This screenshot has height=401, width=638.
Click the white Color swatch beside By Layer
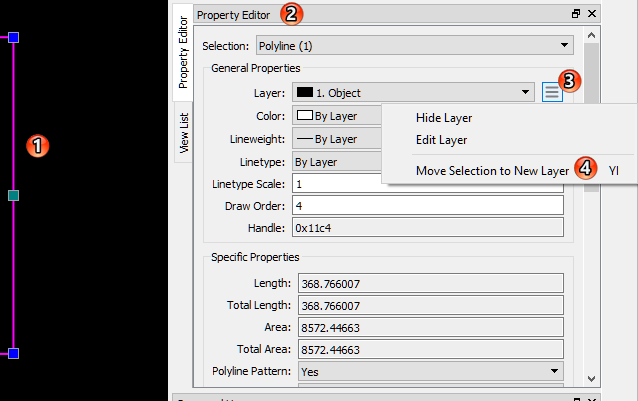point(303,116)
